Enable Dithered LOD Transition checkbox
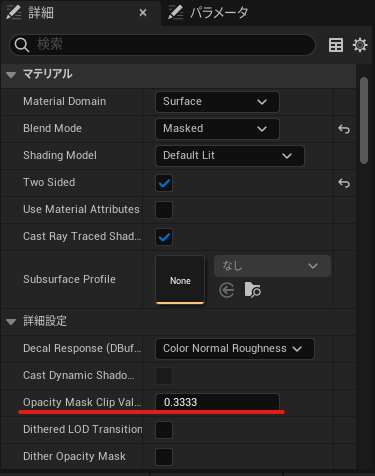 tap(164, 430)
